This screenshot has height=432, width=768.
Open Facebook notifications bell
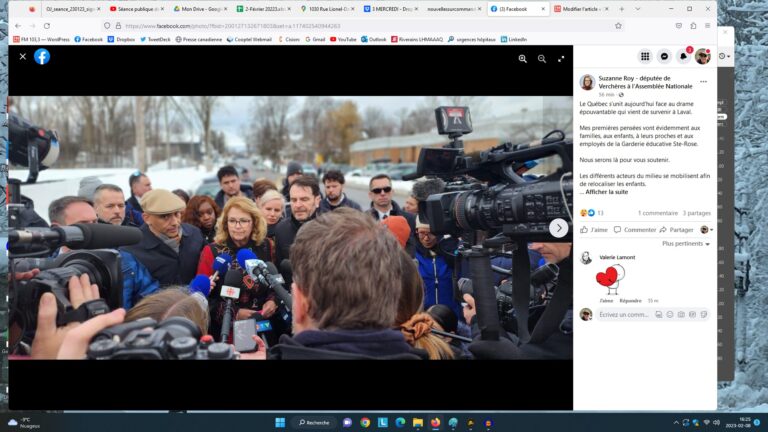[x=683, y=57]
